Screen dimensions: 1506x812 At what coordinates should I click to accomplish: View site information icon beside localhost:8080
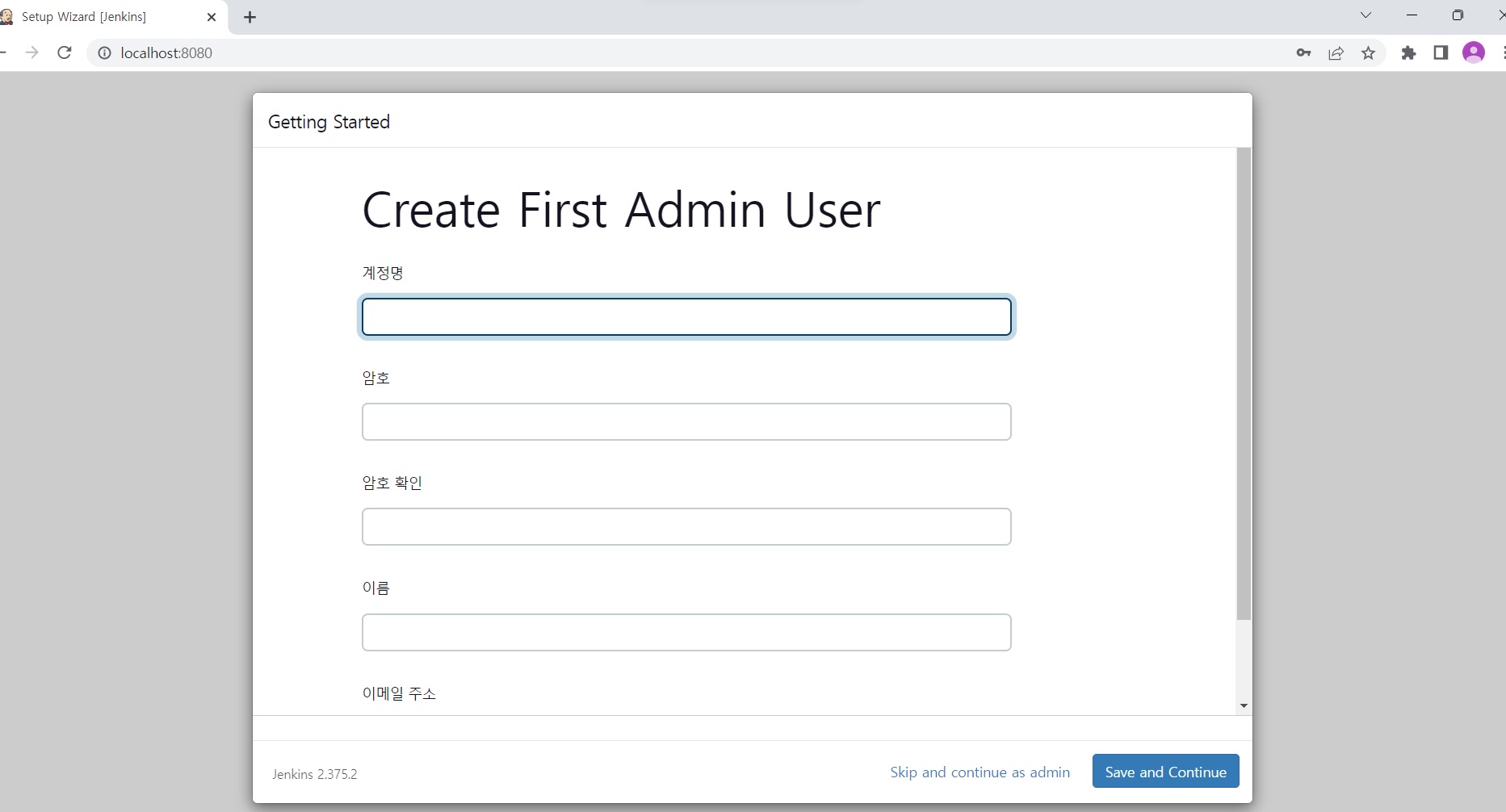(x=104, y=52)
